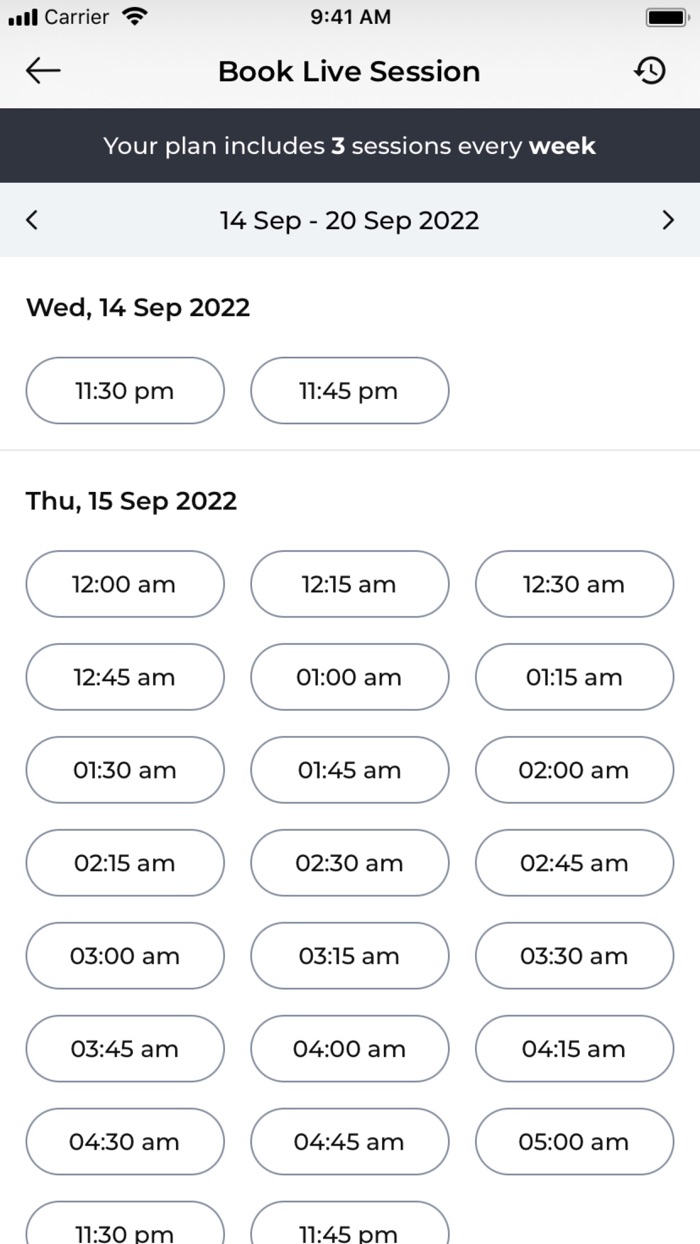Tap the 02:00 am slot
Viewport: 700px width, 1244px height.
pos(574,770)
